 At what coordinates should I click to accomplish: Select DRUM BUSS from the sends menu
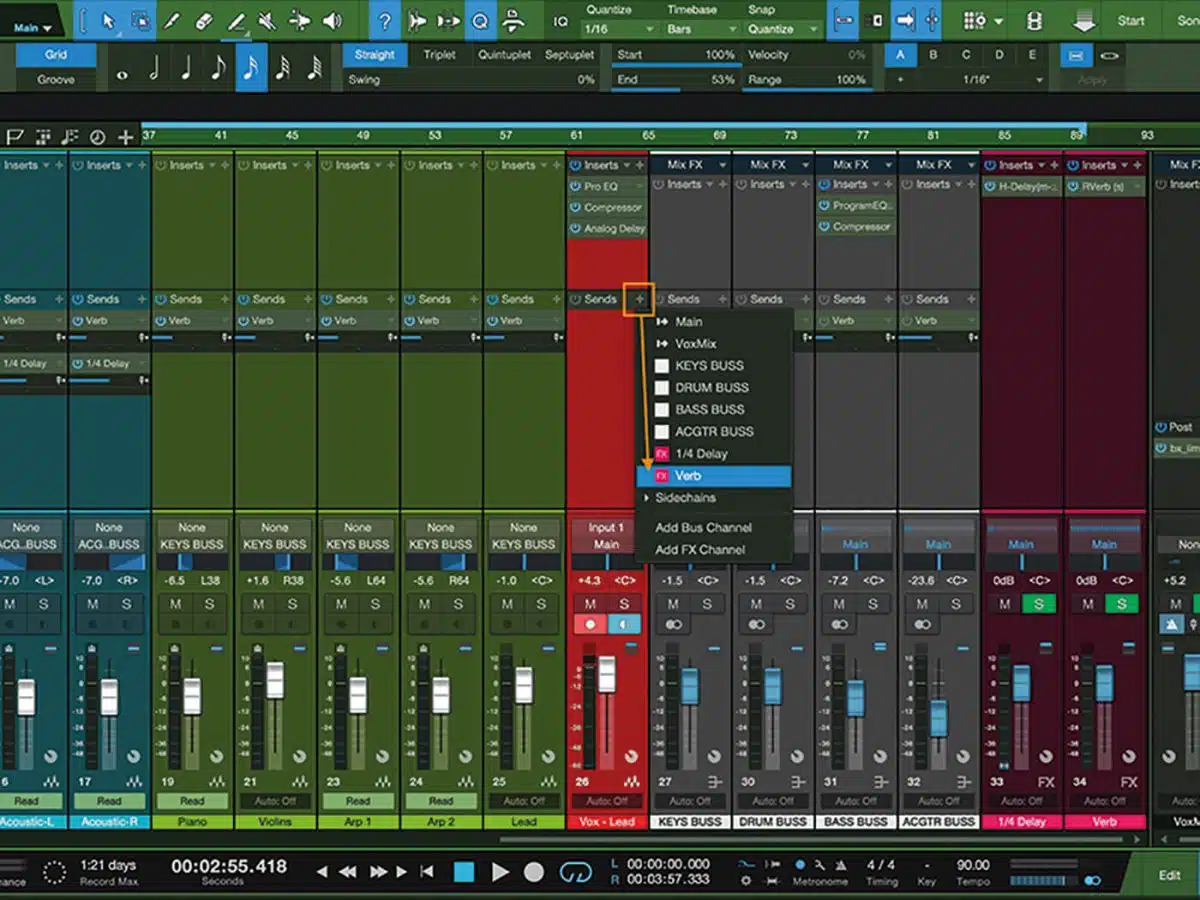pyautogui.click(x=714, y=388)
